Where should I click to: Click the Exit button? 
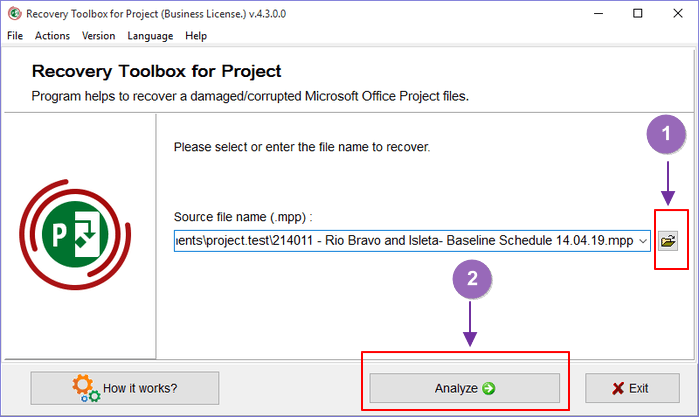[x=632, y=388]
